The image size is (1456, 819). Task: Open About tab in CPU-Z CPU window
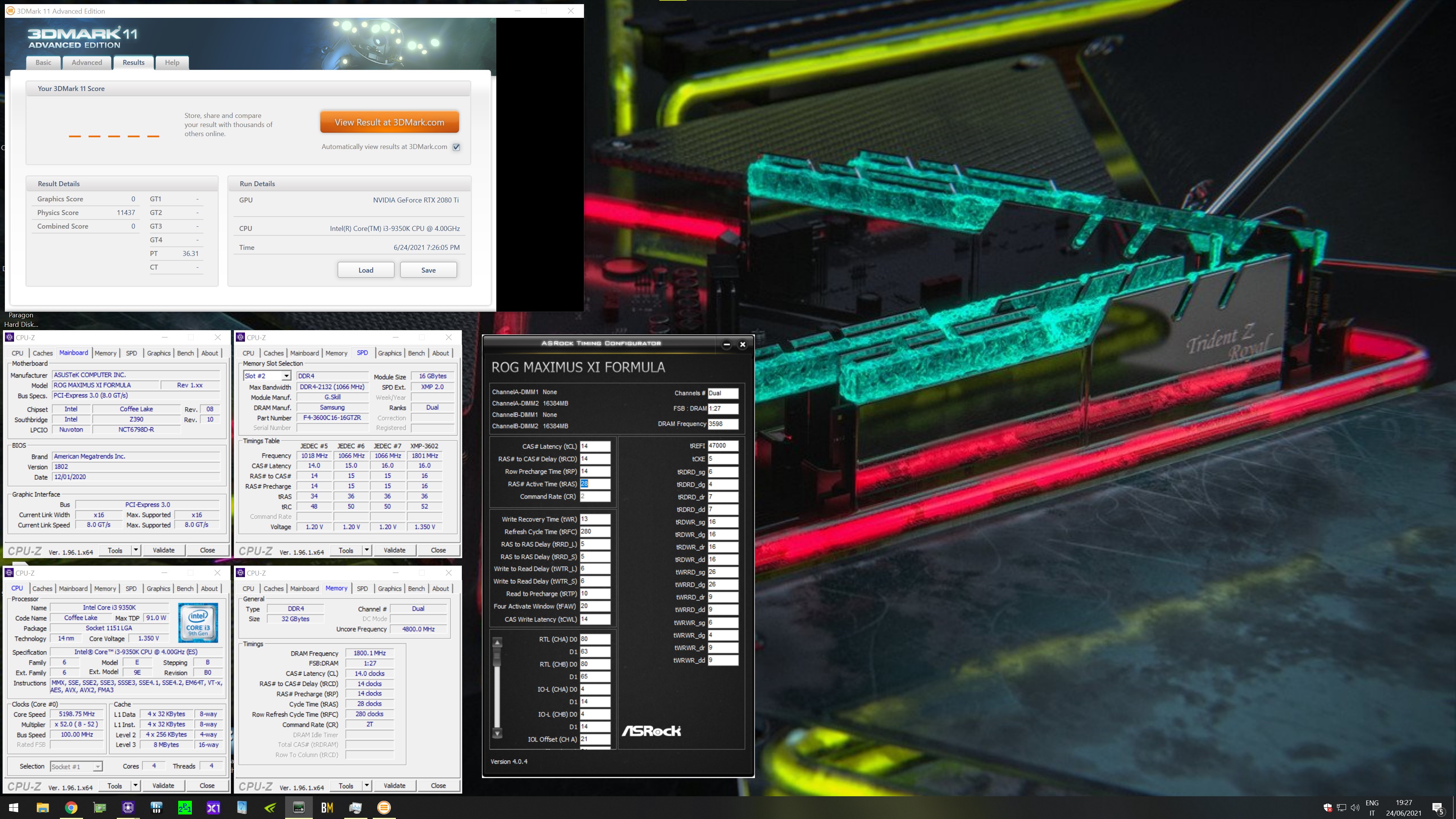coord(209,588)
